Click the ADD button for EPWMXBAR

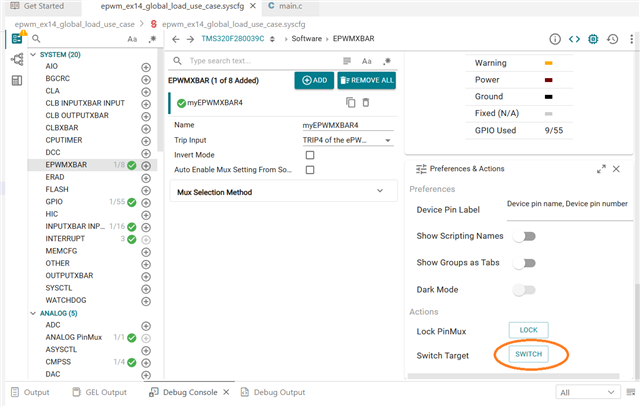pos(314,80)
